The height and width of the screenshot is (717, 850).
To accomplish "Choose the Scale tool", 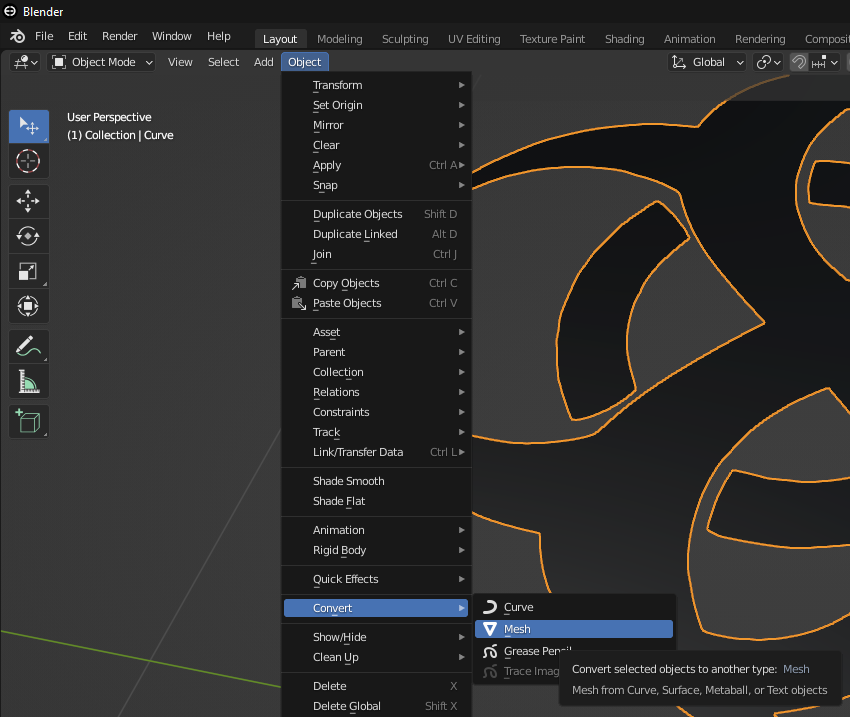I will pos(28,271).
